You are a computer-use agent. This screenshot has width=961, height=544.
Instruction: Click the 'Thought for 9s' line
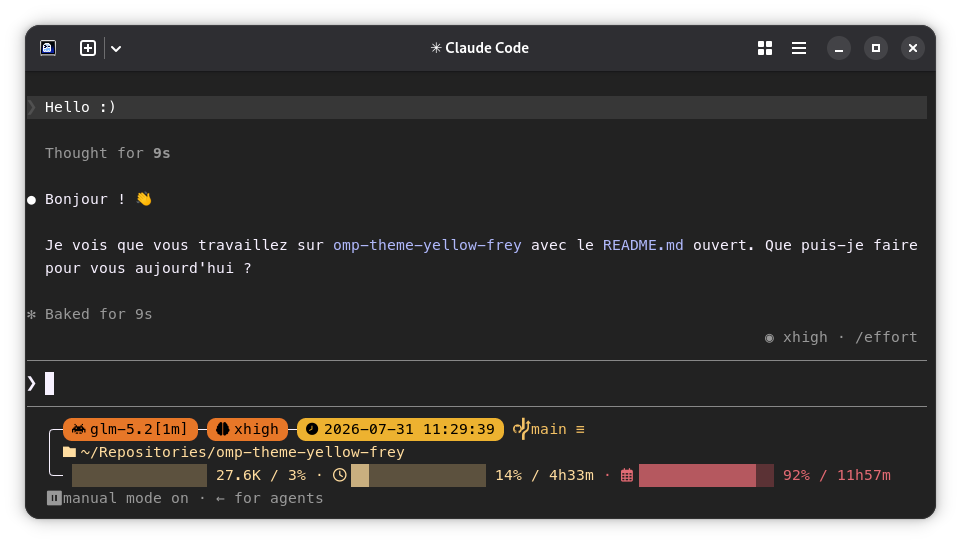(x=107, y=153)
